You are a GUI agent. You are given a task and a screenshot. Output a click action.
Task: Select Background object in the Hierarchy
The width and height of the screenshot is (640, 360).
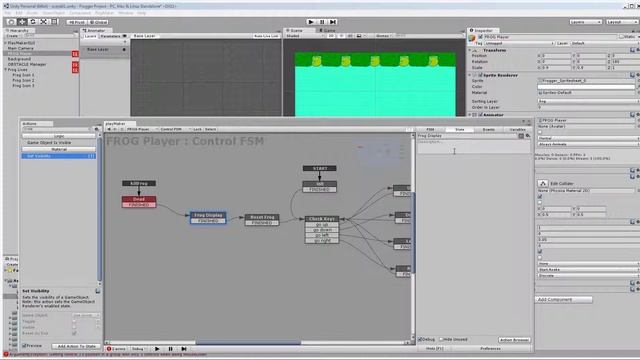pyautogui.click(x=19, y=59)
